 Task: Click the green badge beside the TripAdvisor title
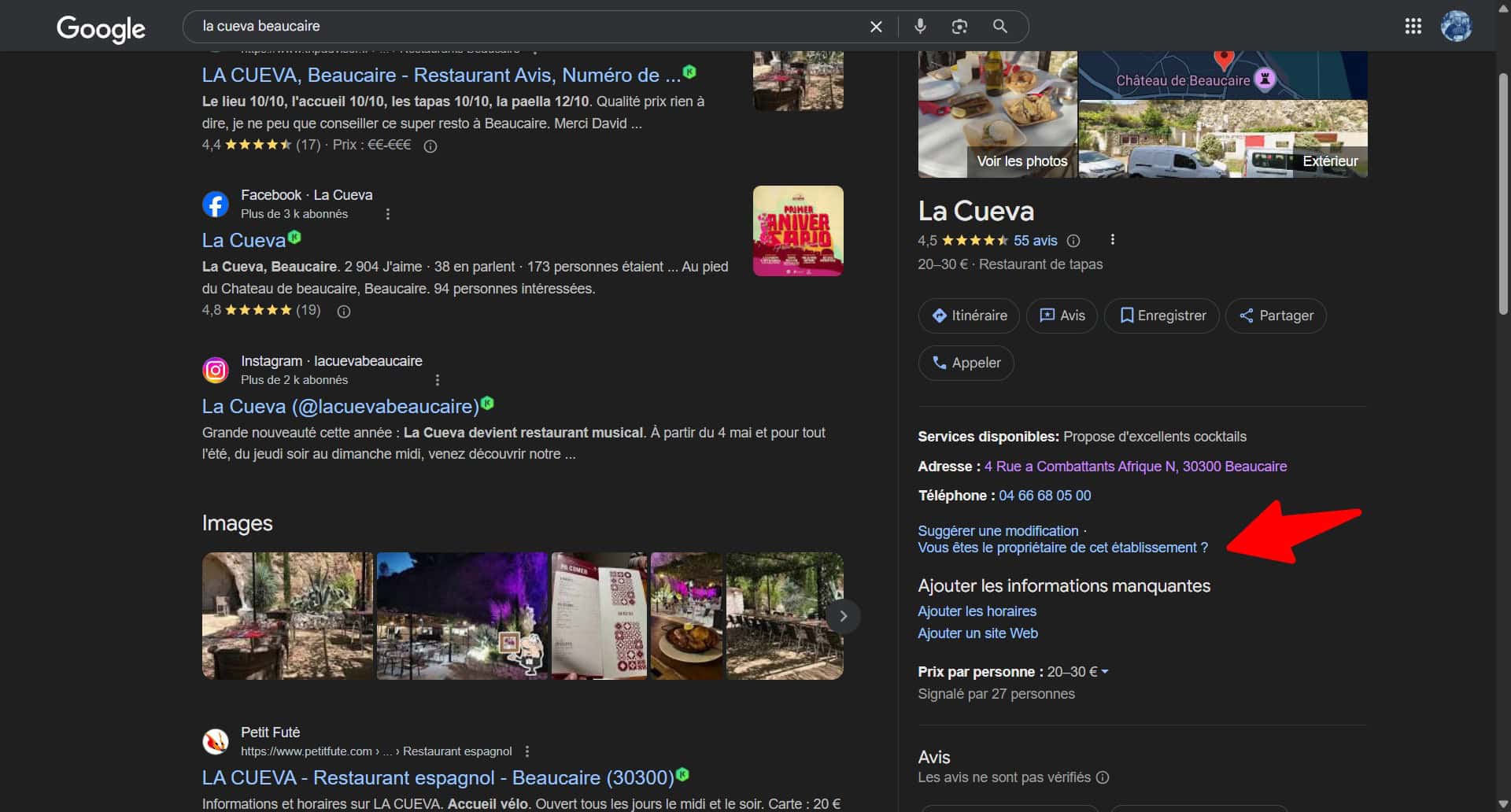[689, 72]
